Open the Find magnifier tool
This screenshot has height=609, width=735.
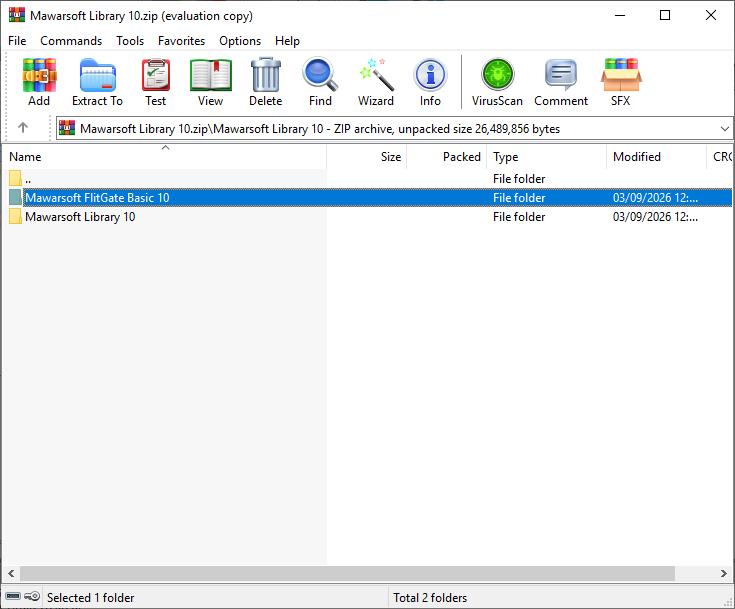click(x=320, y=82)
